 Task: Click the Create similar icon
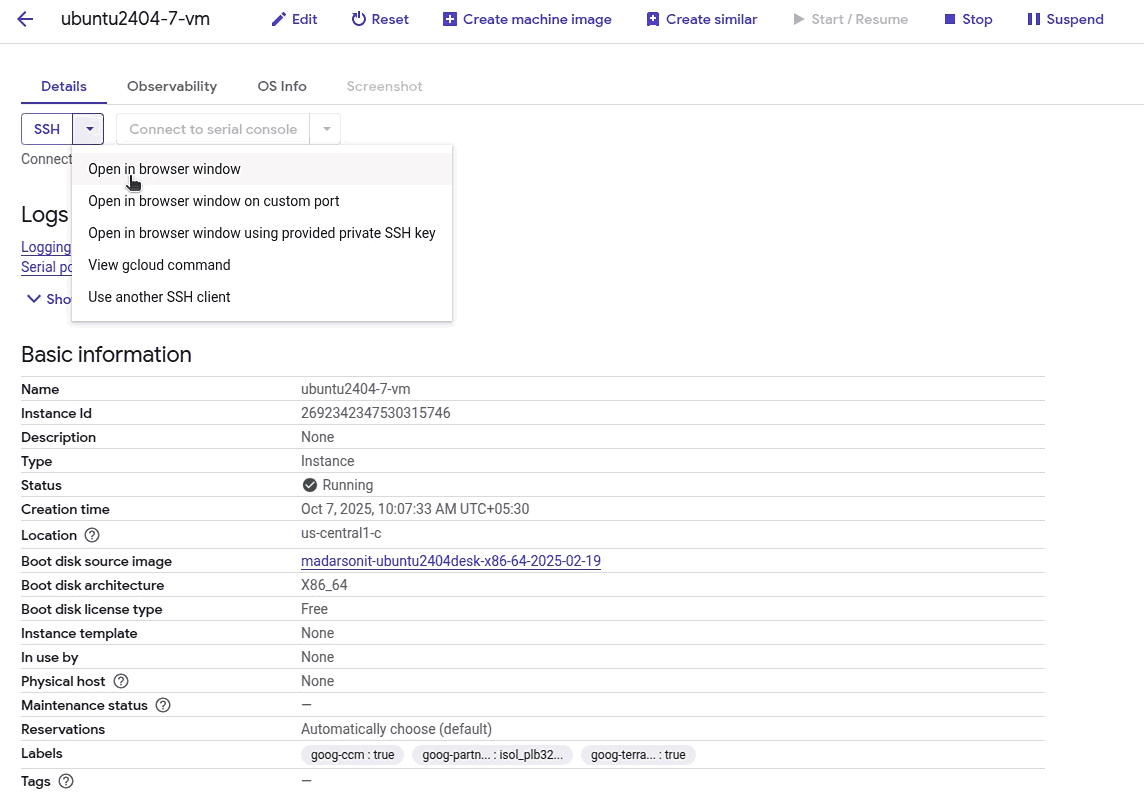coord(653,19)
